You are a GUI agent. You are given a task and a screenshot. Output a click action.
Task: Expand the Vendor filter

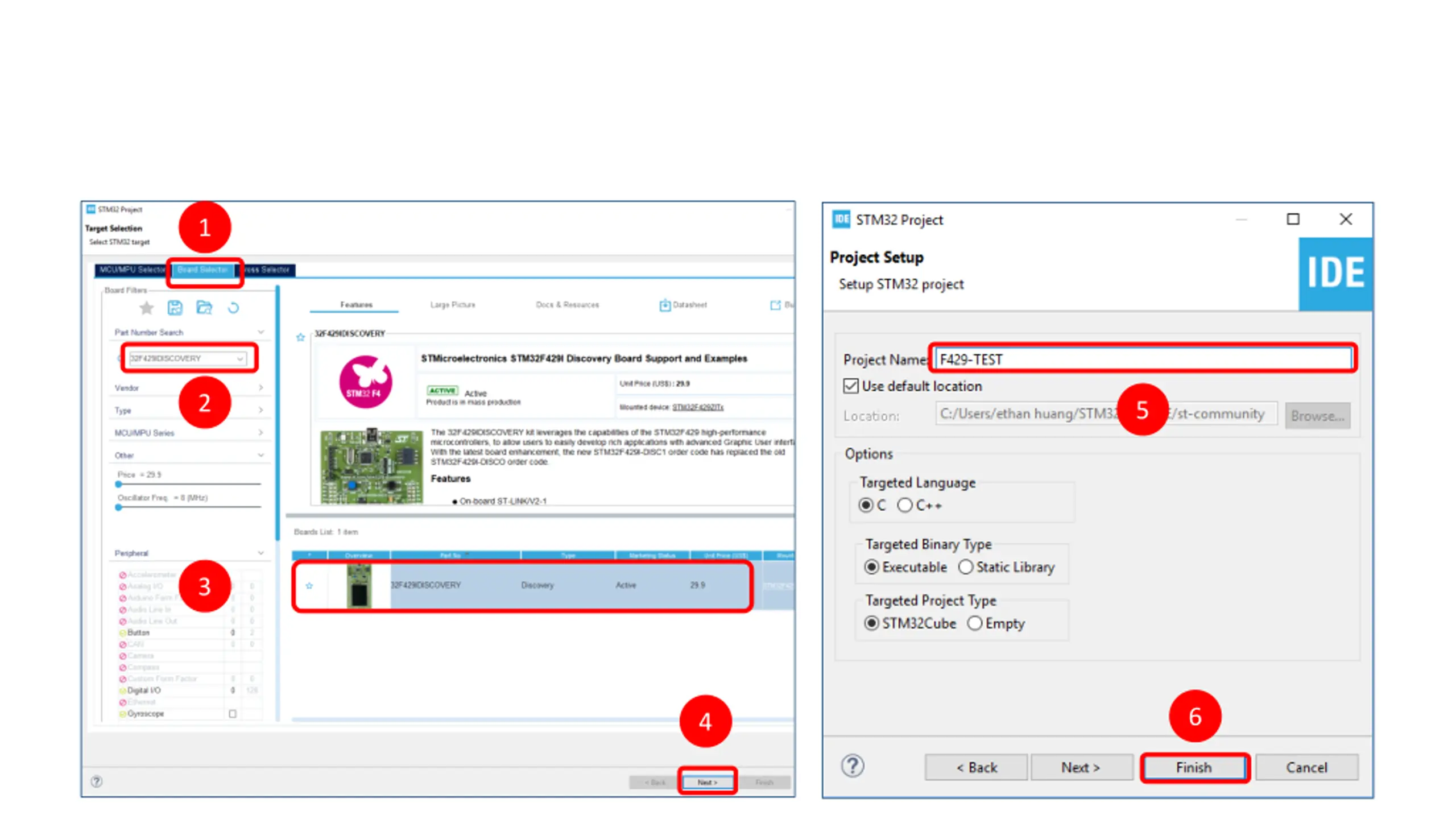(x=260, y=388)
